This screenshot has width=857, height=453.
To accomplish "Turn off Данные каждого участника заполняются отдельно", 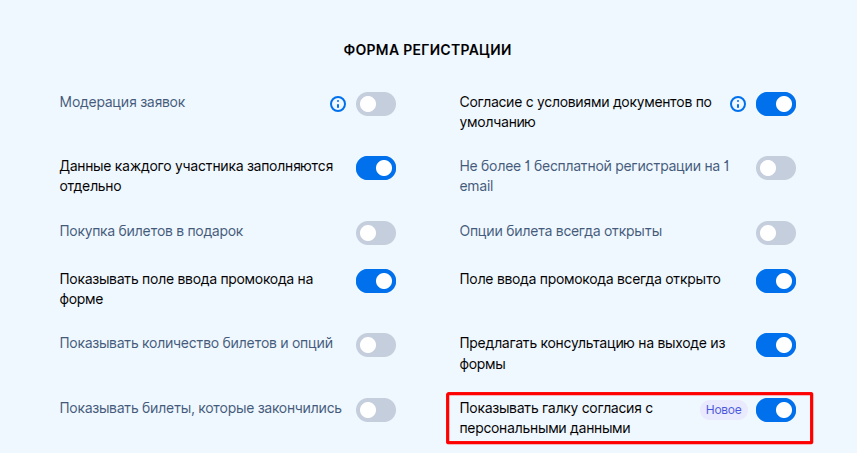I will [376, 168].
